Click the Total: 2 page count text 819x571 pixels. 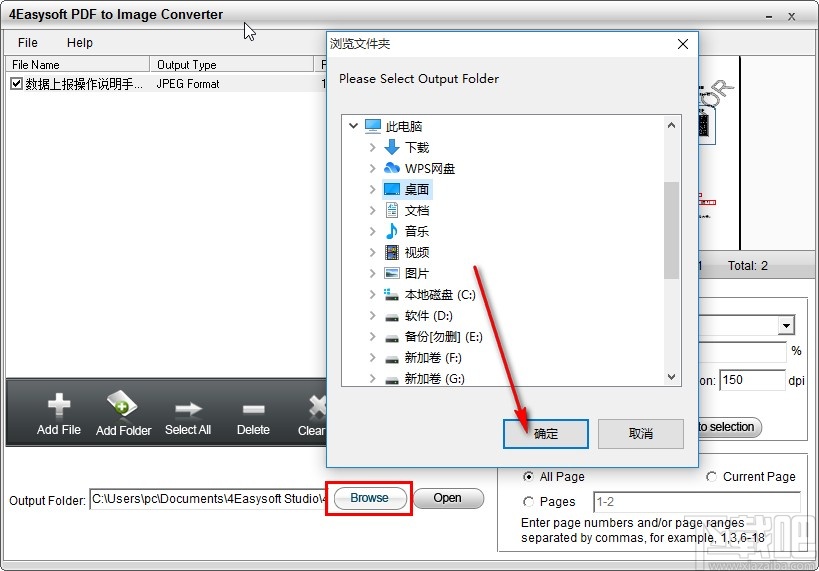pyautogui.click(x=748, y=265)
